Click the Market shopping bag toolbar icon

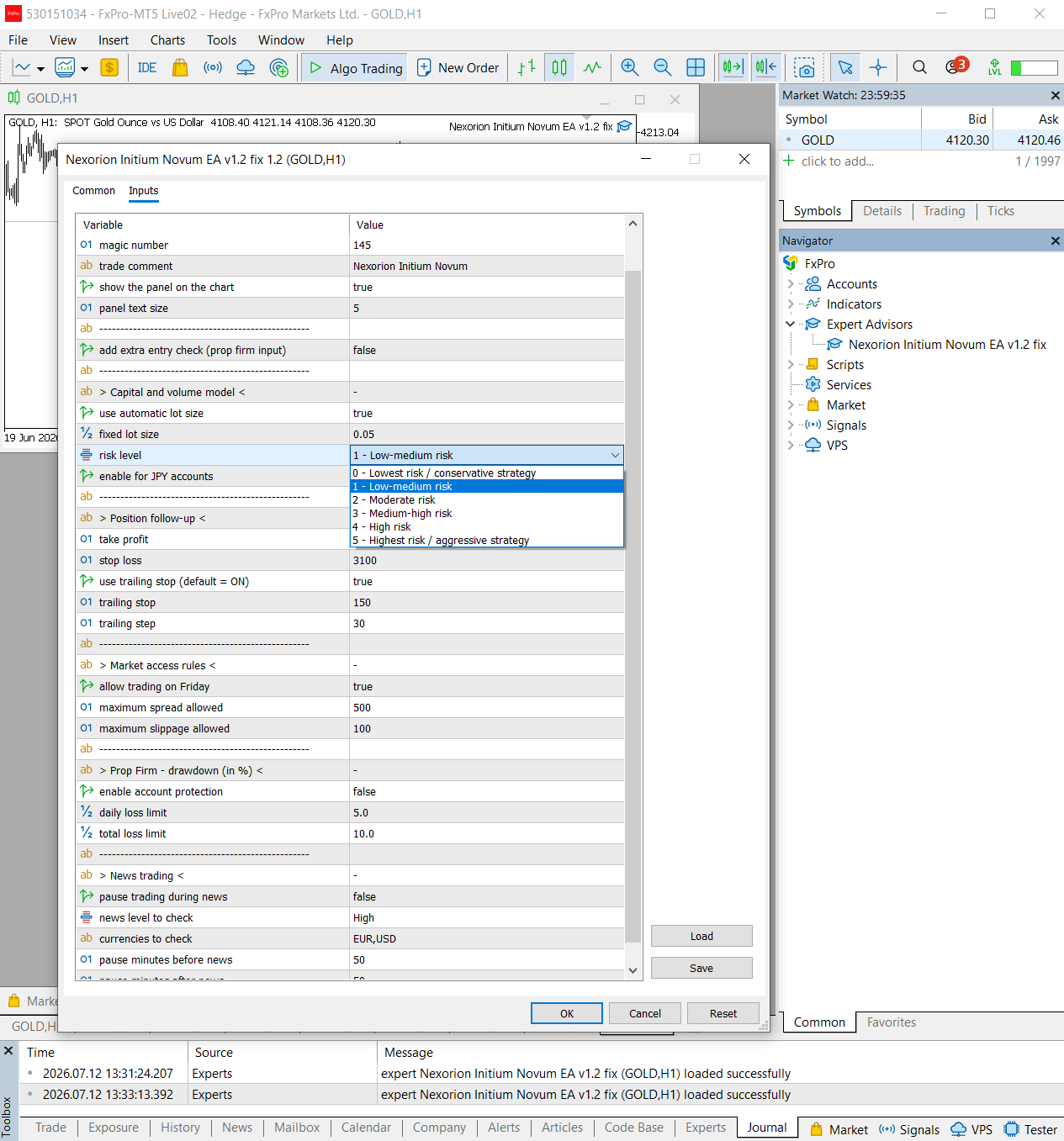180,68
